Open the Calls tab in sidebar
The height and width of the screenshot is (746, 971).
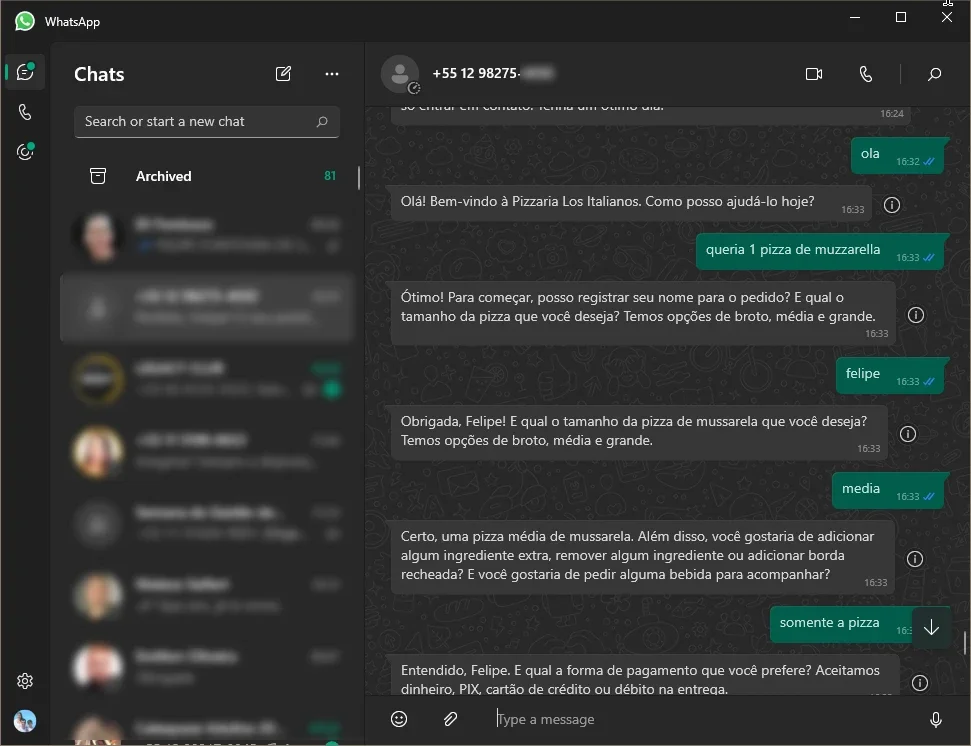coord(25,112)
